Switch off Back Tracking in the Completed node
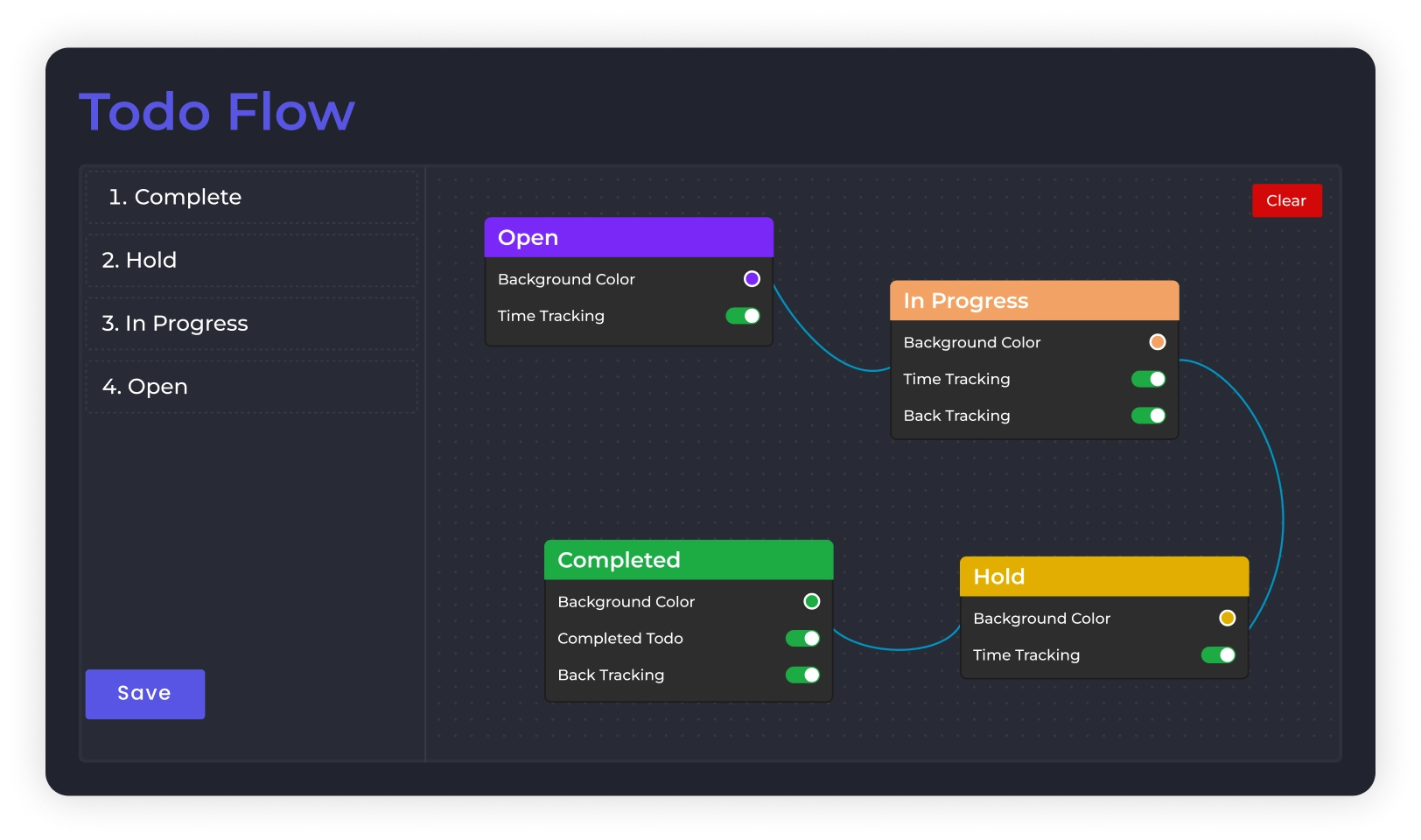The width and height of the screenshot is (1421, 840). [x=802, y=675]
